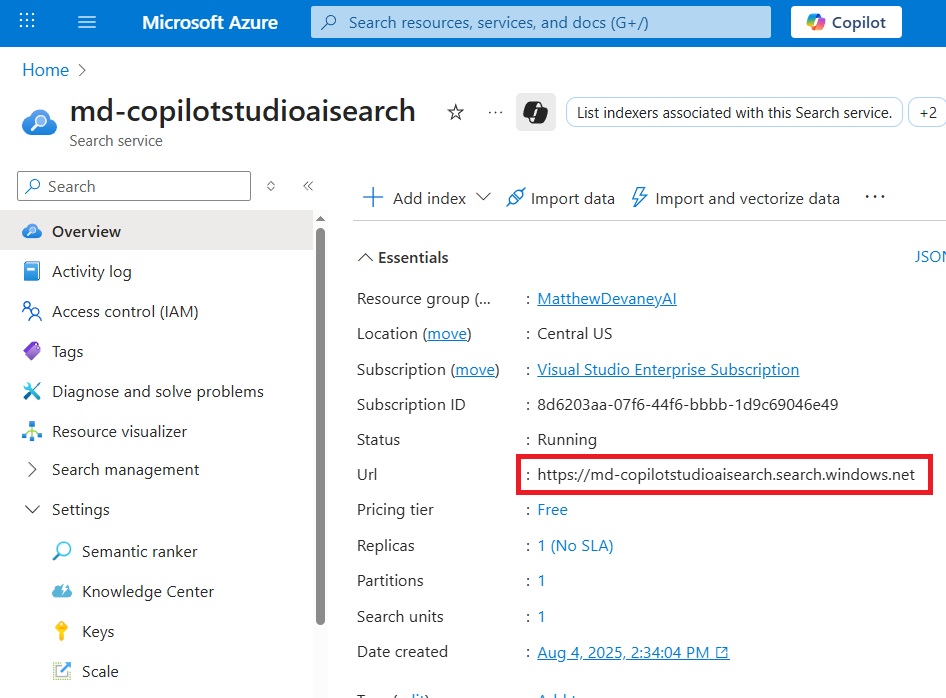Open more options ellipsis beside title
946x698 pixels.
[x=495, y=112]
